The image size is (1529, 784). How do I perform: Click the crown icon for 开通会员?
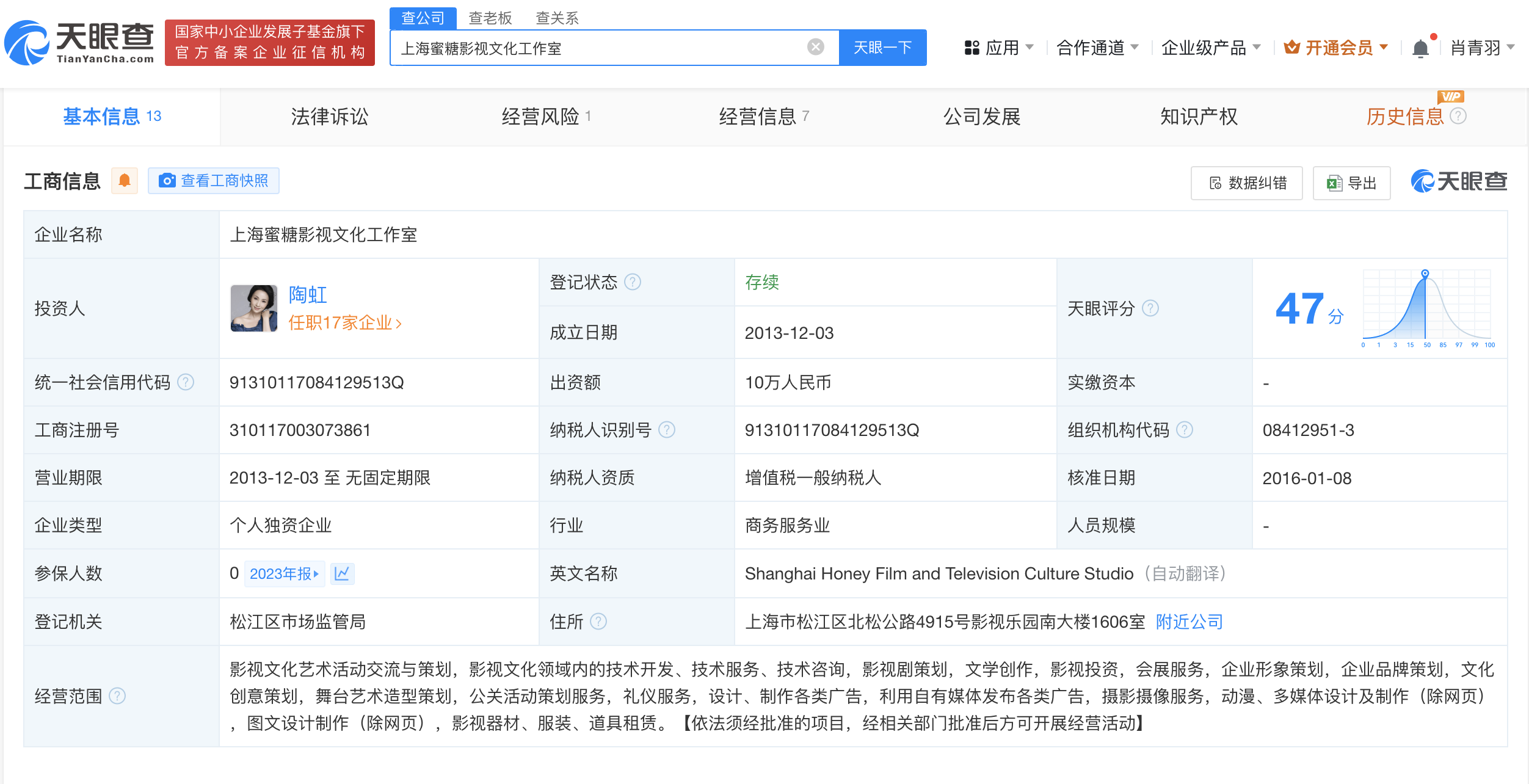[1291, 47]
